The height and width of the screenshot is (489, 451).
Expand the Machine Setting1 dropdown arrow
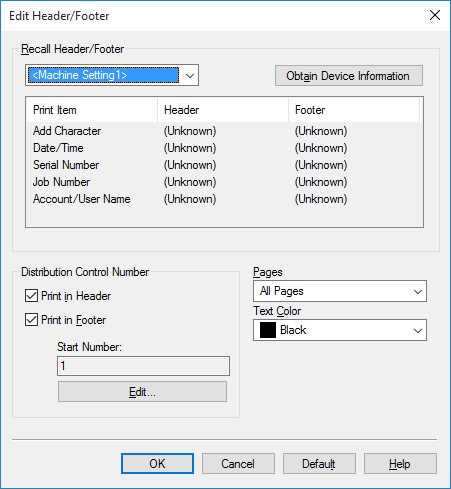pos(190,75)
